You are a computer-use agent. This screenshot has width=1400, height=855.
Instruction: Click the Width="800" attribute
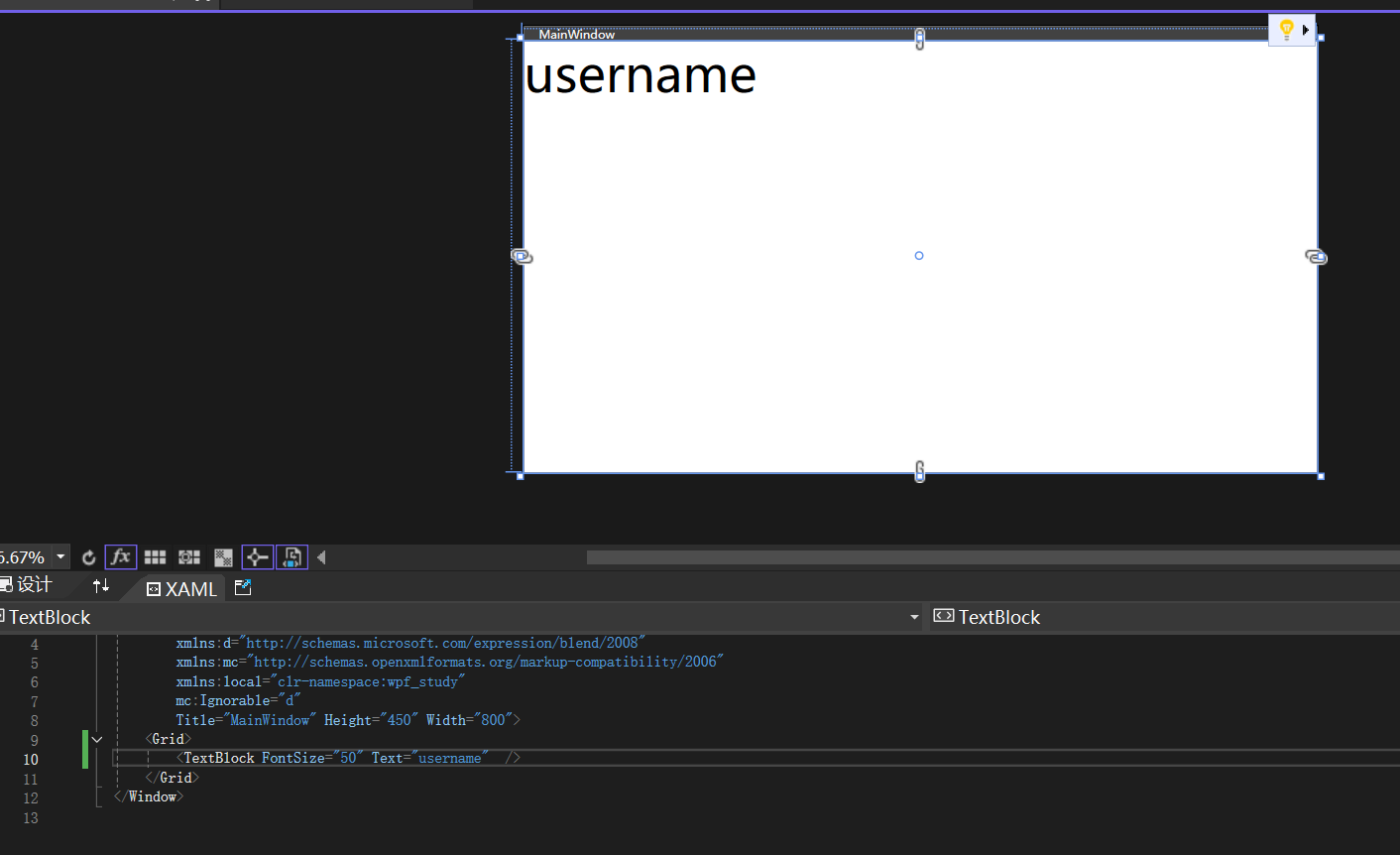pyautogui.click(x=469, y=720)
